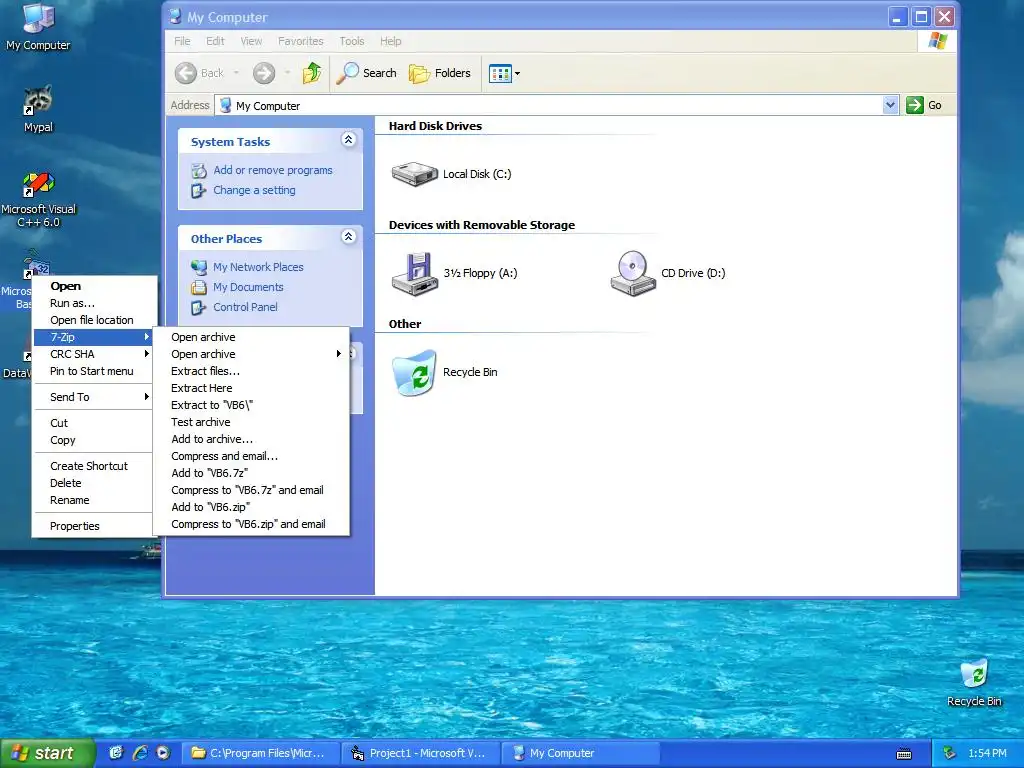
Task: Click the green Go arrow button
Action: 915,105
